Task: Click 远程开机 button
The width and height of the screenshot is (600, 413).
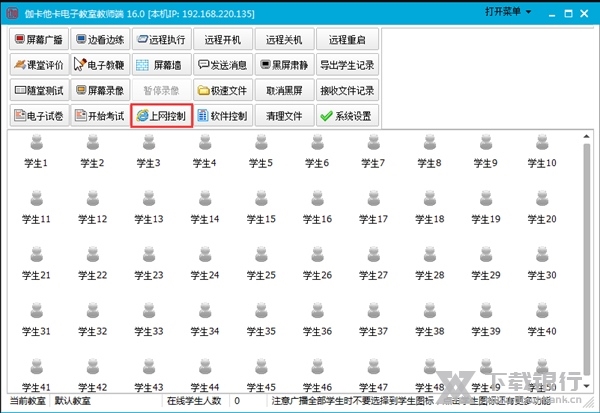Action: click(x=223, y=39)
